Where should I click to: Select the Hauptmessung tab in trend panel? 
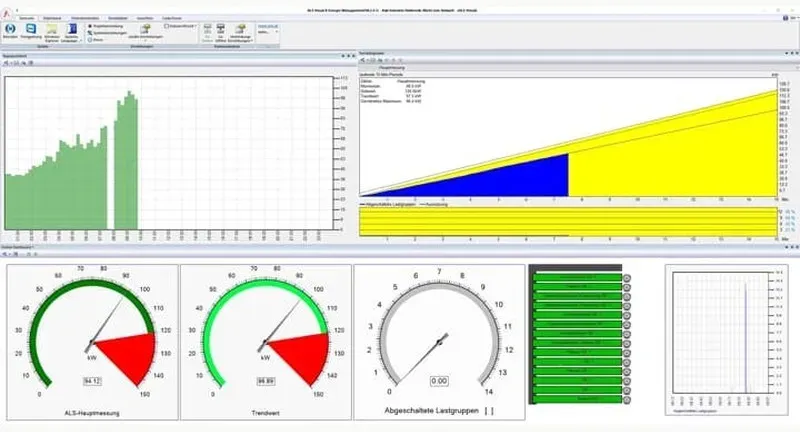392,67
